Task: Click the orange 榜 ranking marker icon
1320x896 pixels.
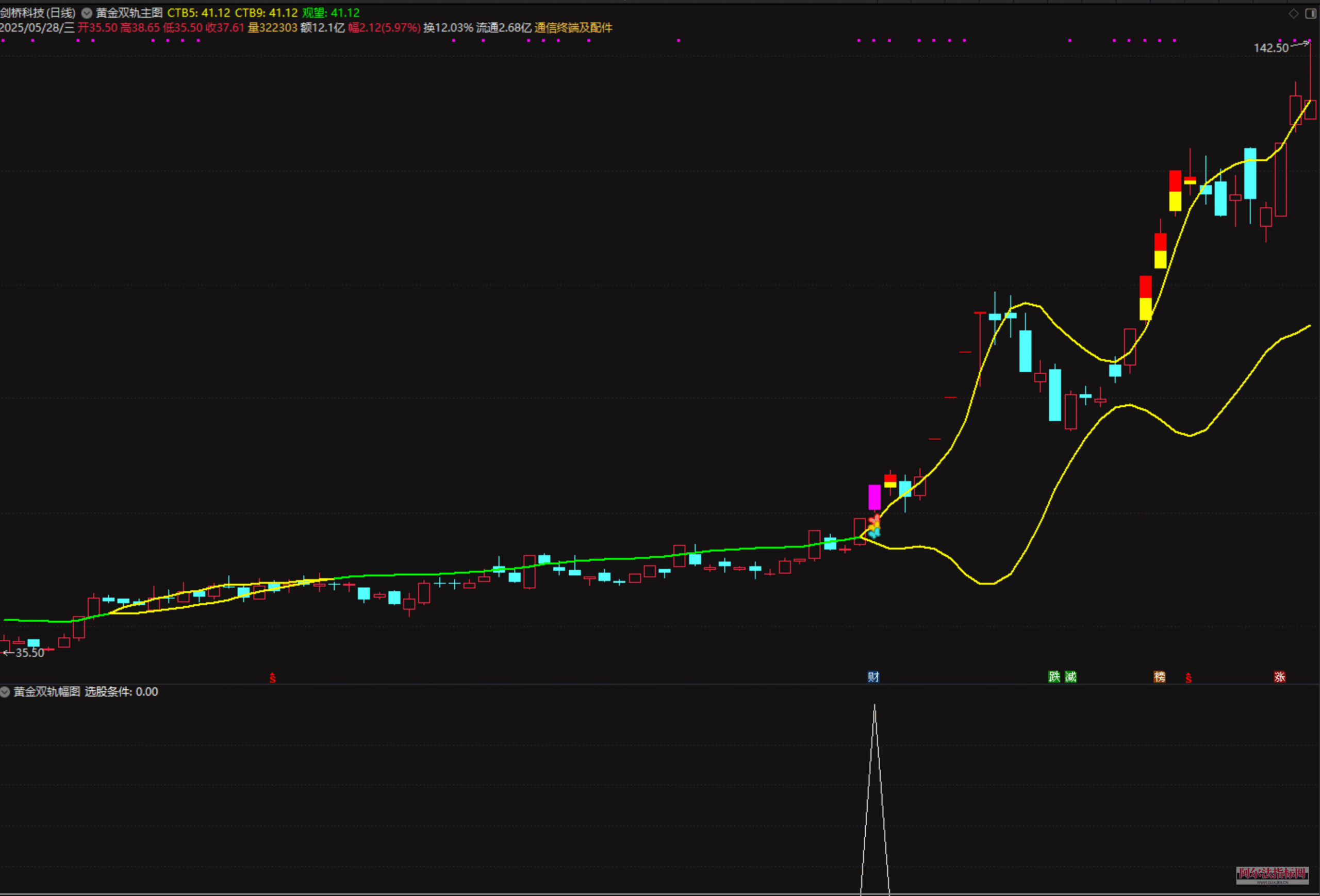Action: [x=1159, y=676]
